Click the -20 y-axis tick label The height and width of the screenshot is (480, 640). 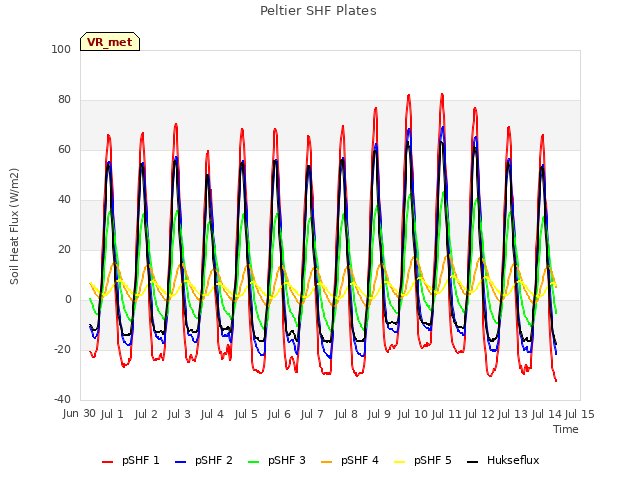(62, 349)
